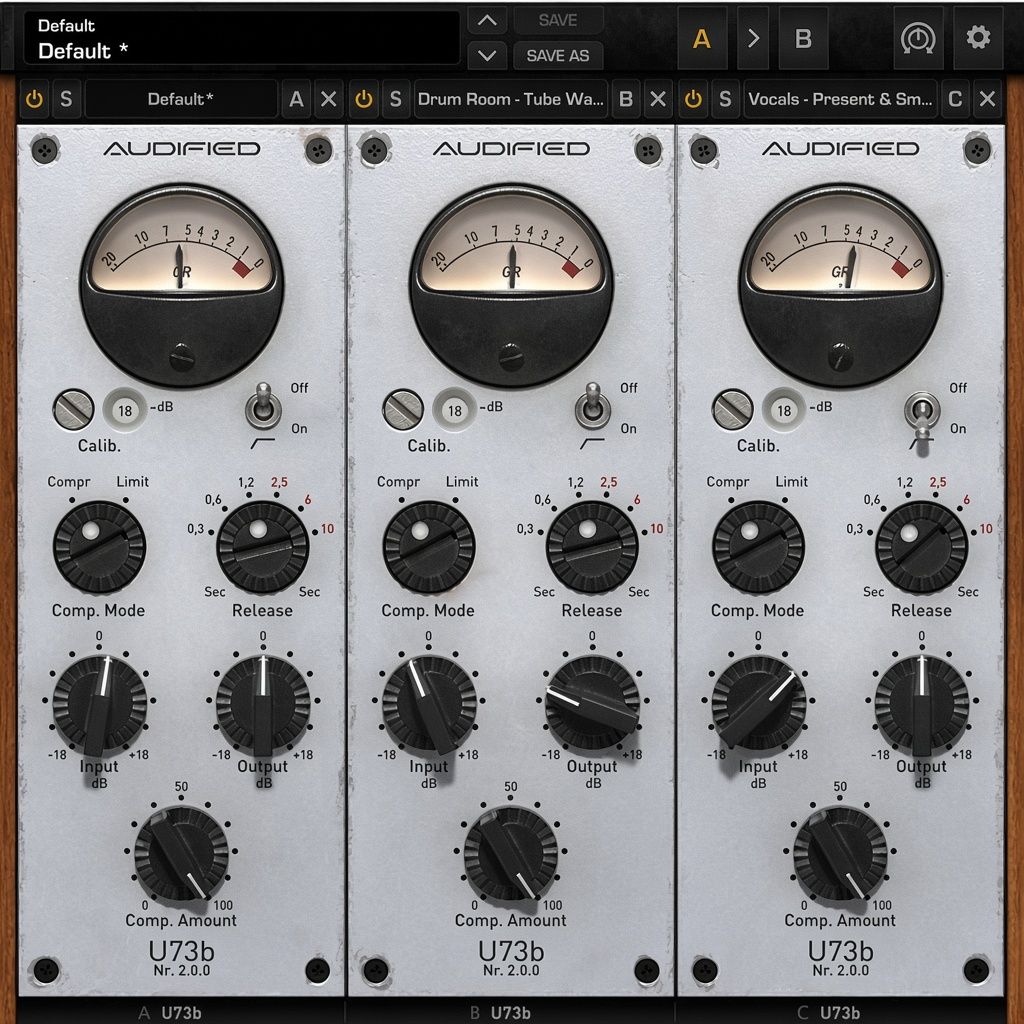The height and width of the screenshot is (1024, 1024).
Task: Click Release knob on unit C
Action: coord(921,547)
